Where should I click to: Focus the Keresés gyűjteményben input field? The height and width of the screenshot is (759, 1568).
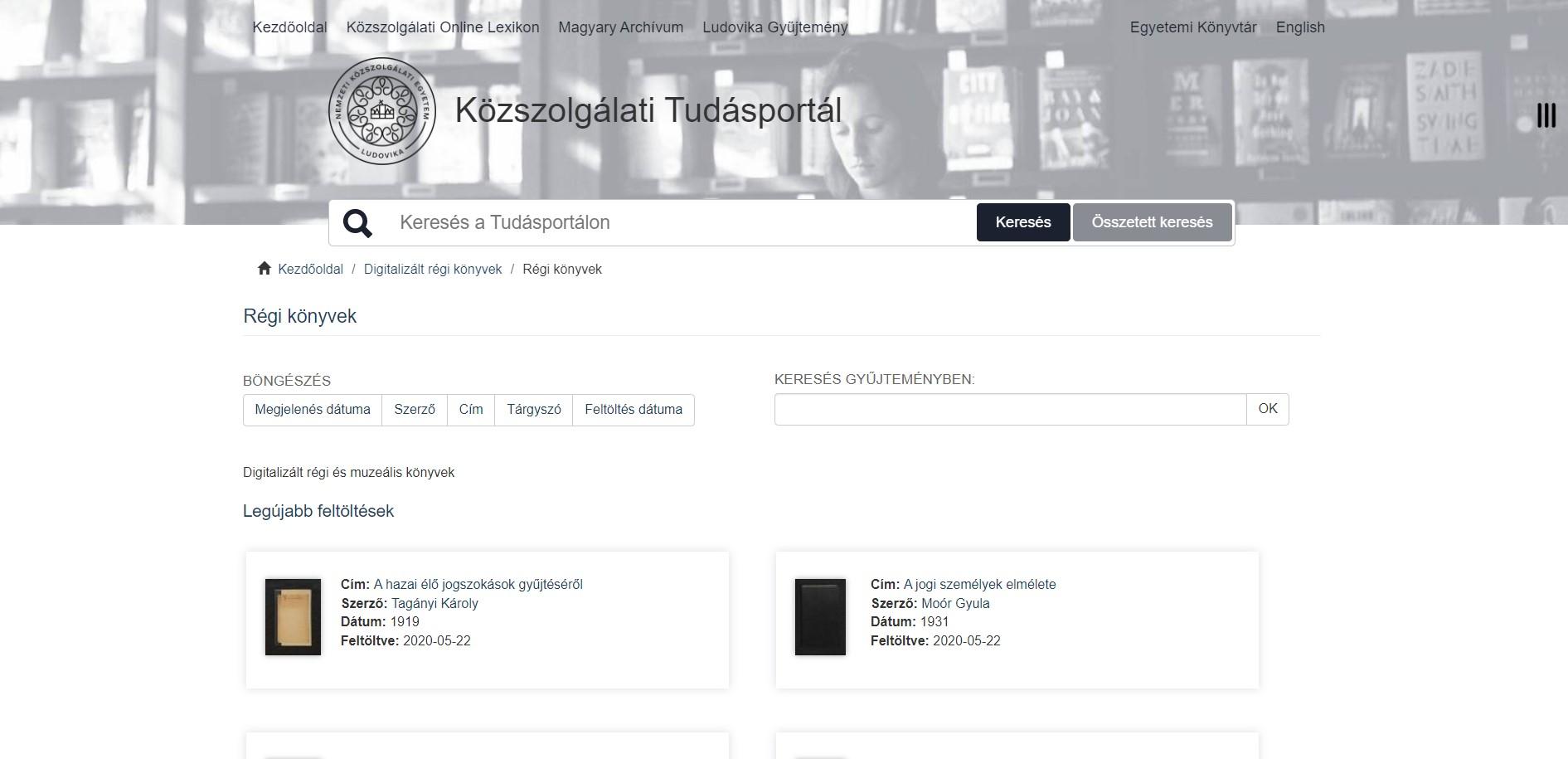click(x=1010, y=409)
